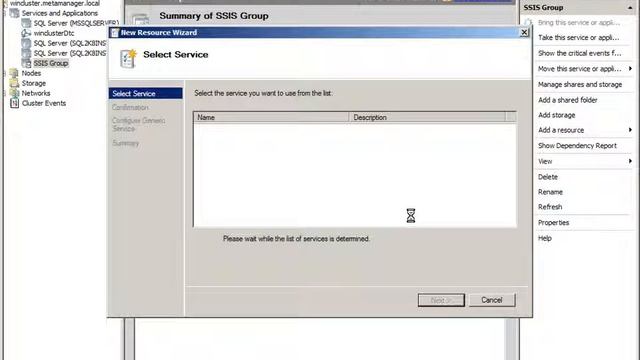This screenshot has height=360, width=640.
Task: Select the wincluster.metamanager.local cluster node
Action: (55, 3)
